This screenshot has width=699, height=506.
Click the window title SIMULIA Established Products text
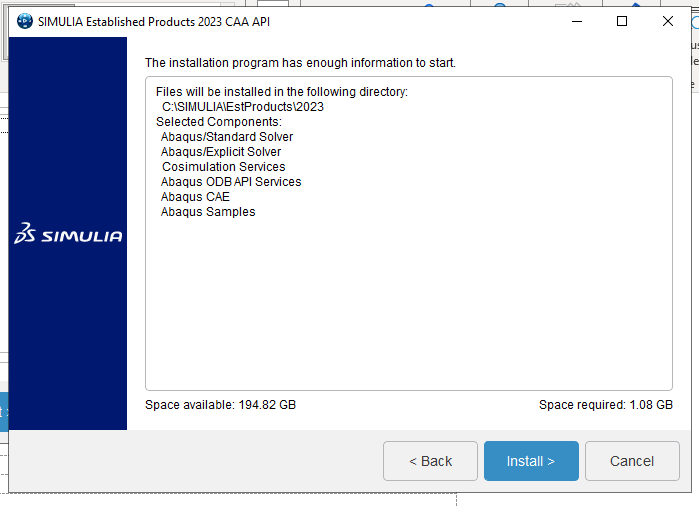coord(154,22)
